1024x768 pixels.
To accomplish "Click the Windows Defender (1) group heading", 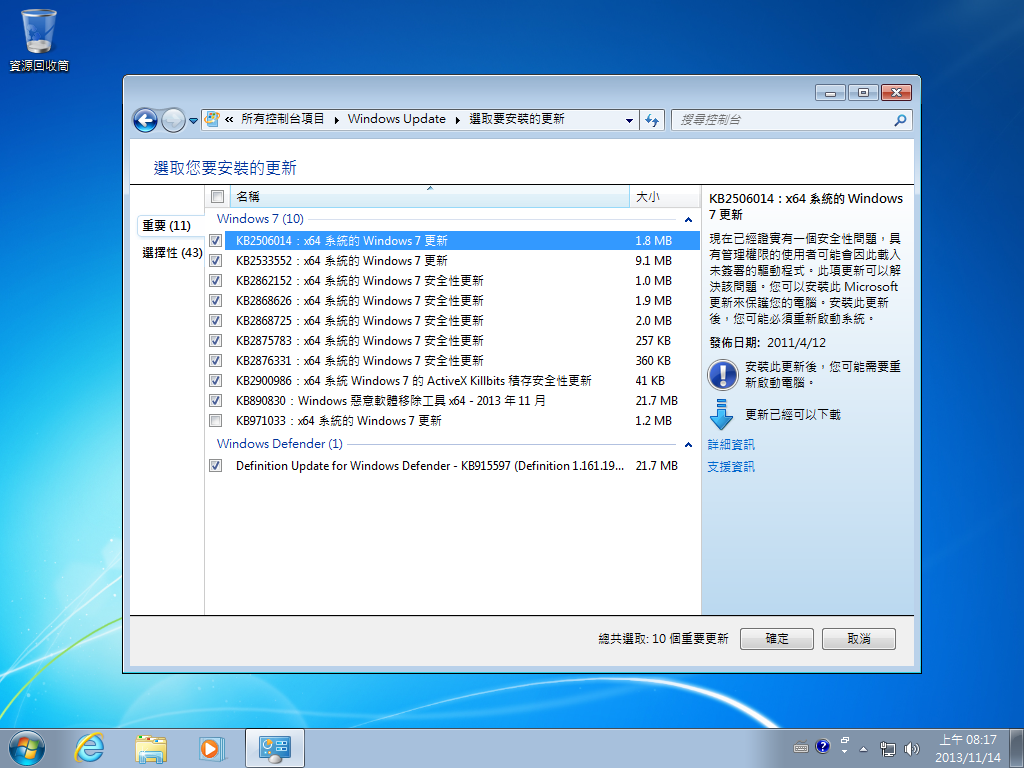I will click(280, 443).
